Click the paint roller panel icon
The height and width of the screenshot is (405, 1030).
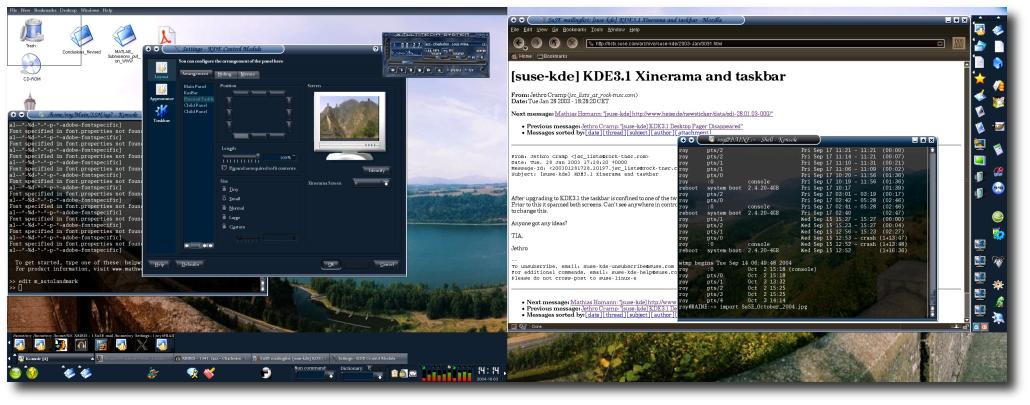pyautogui.click(x=210, y=373)
